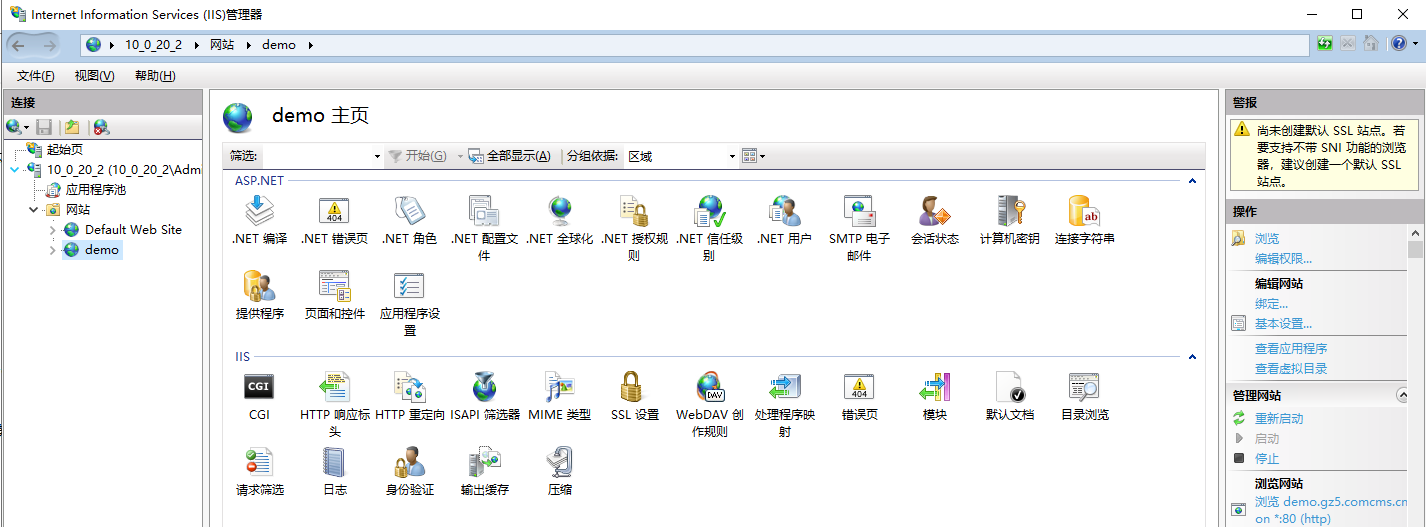Image resolution: width=1426 pixels, height=527 pixels.
Task: Expand the Default Web Site node
Action: [52, 230]
